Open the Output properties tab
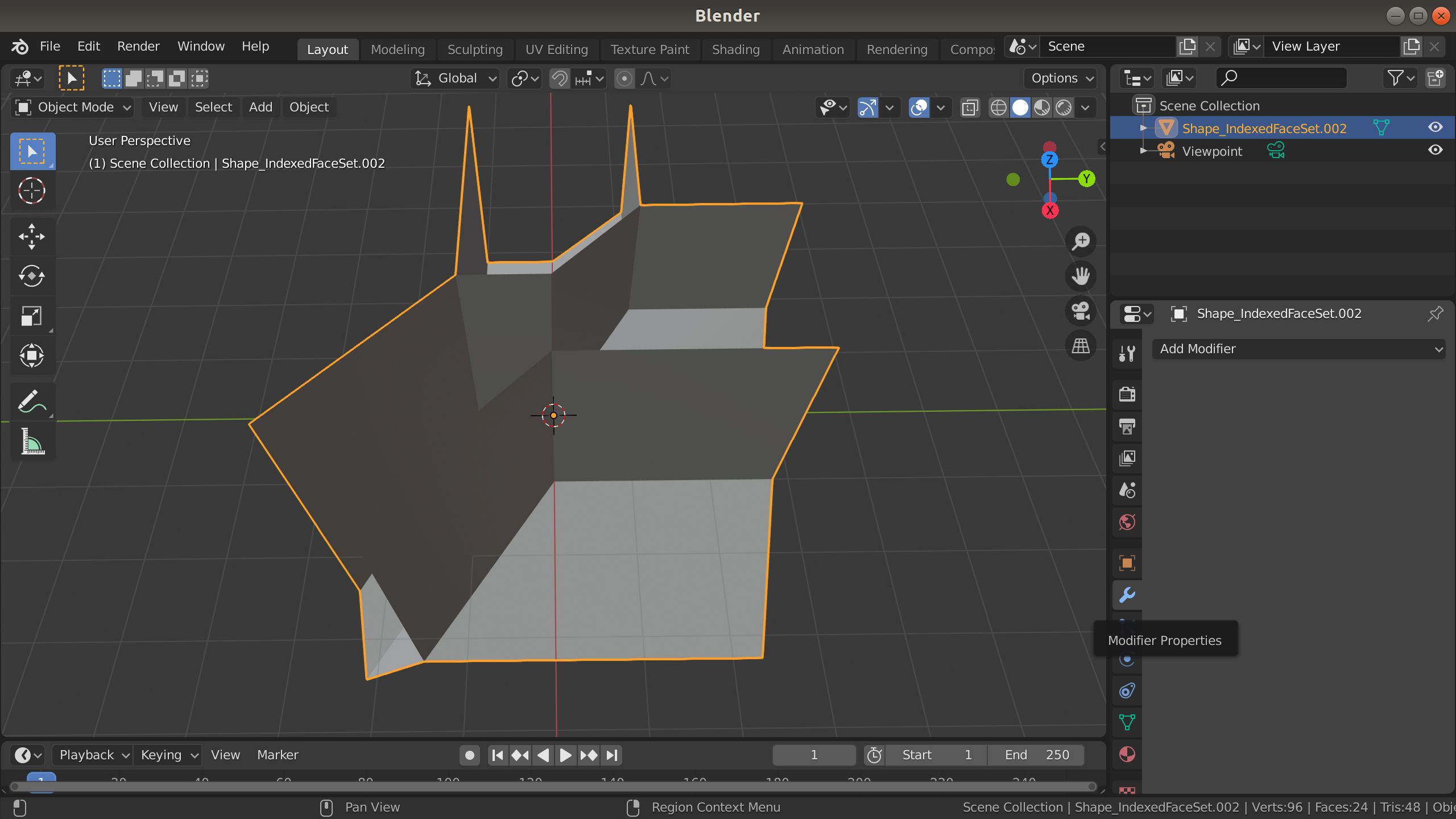 (x=1127, y=426)
